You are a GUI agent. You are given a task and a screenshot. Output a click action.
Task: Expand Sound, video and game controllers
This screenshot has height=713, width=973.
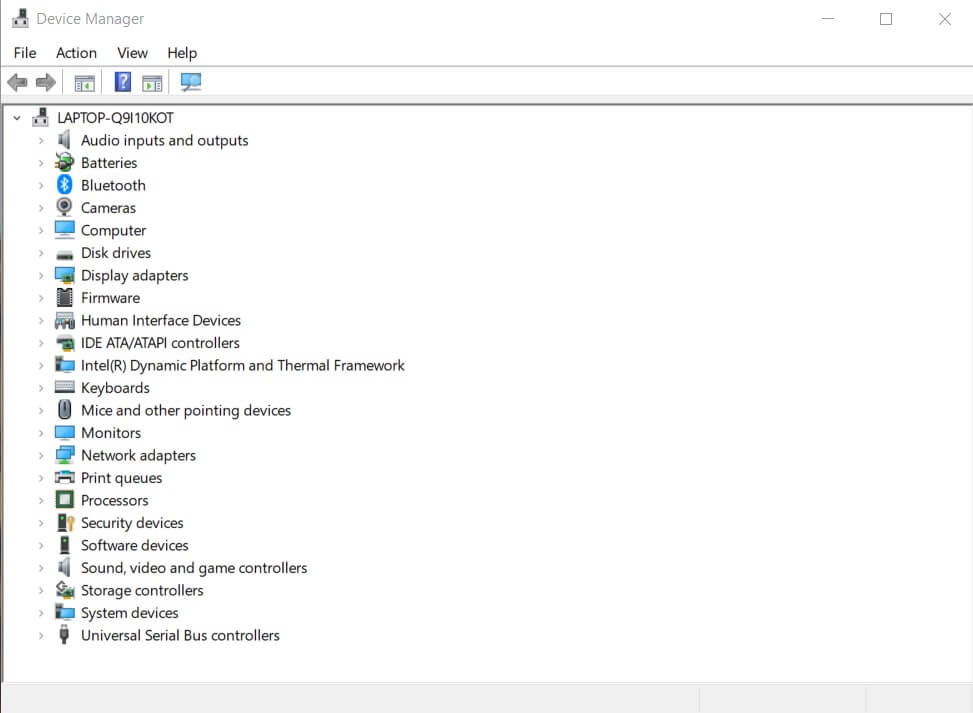click(41, 568)
